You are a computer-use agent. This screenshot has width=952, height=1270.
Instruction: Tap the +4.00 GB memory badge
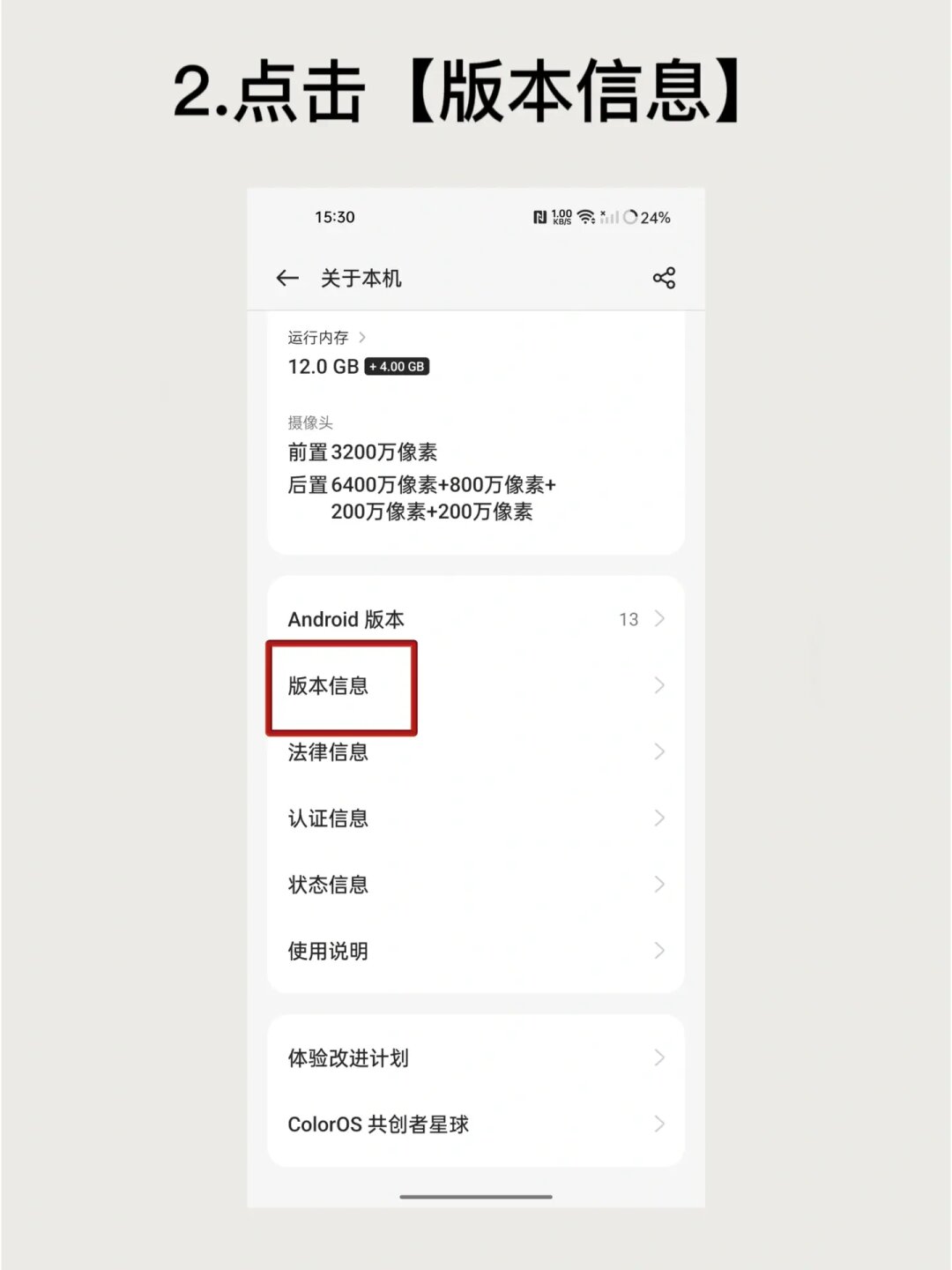point(397,366)
